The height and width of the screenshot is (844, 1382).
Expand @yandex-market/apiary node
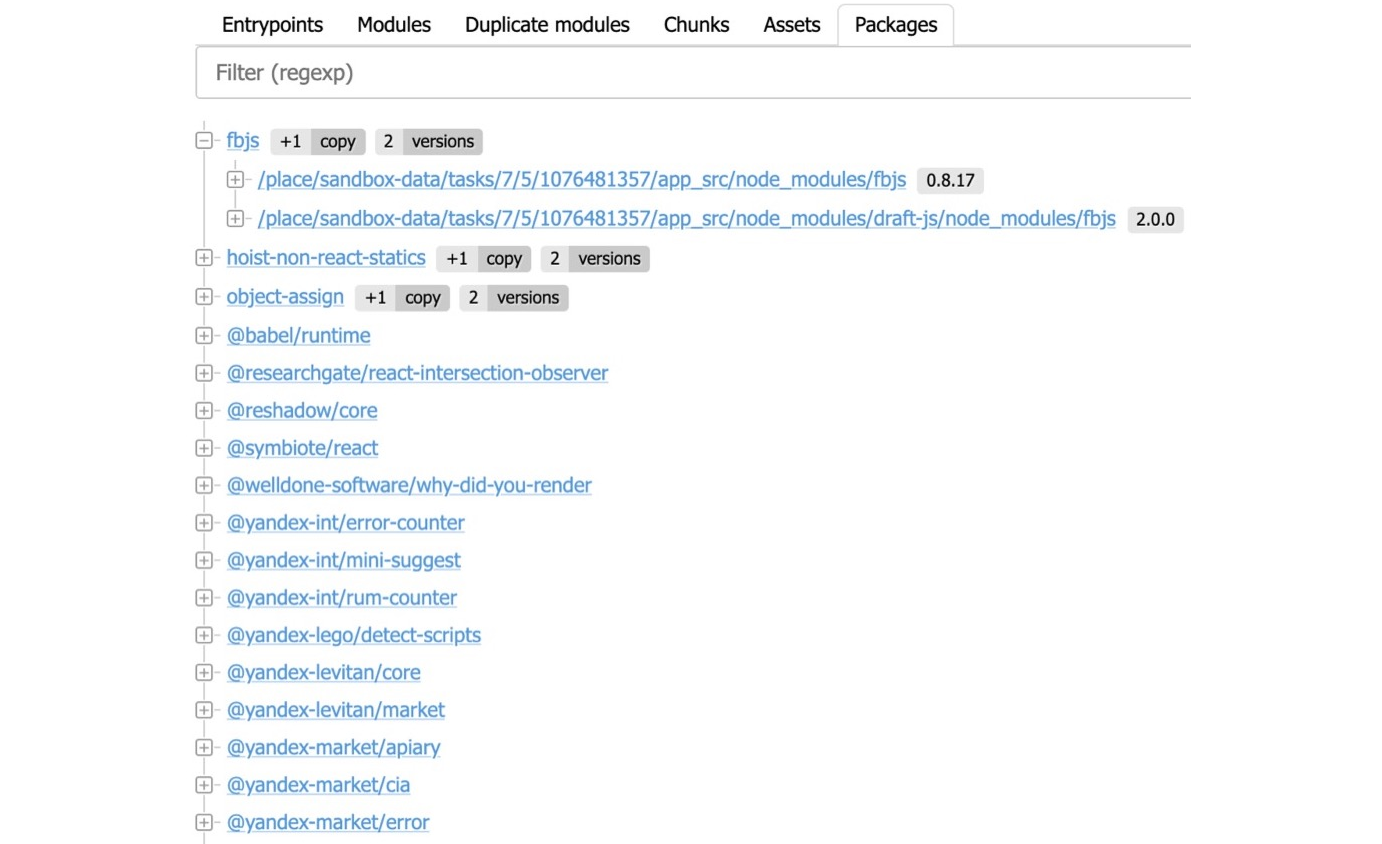(205, 748)
